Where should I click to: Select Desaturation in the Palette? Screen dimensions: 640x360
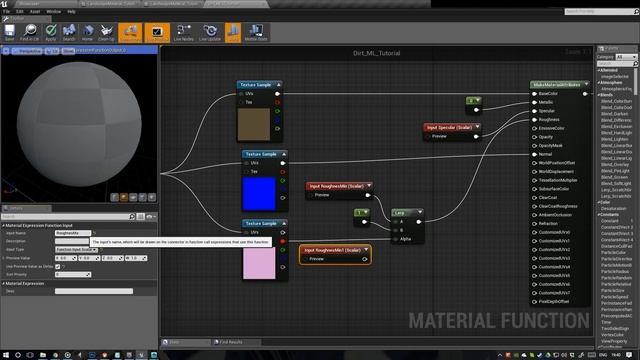[613, 209]
